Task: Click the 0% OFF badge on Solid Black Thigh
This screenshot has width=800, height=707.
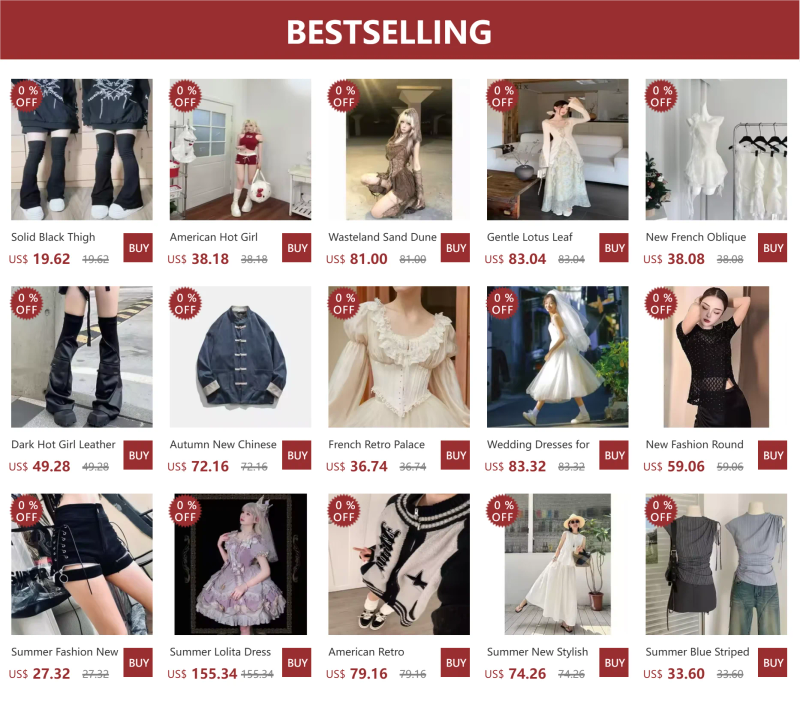Action: (x=27, y=96)
